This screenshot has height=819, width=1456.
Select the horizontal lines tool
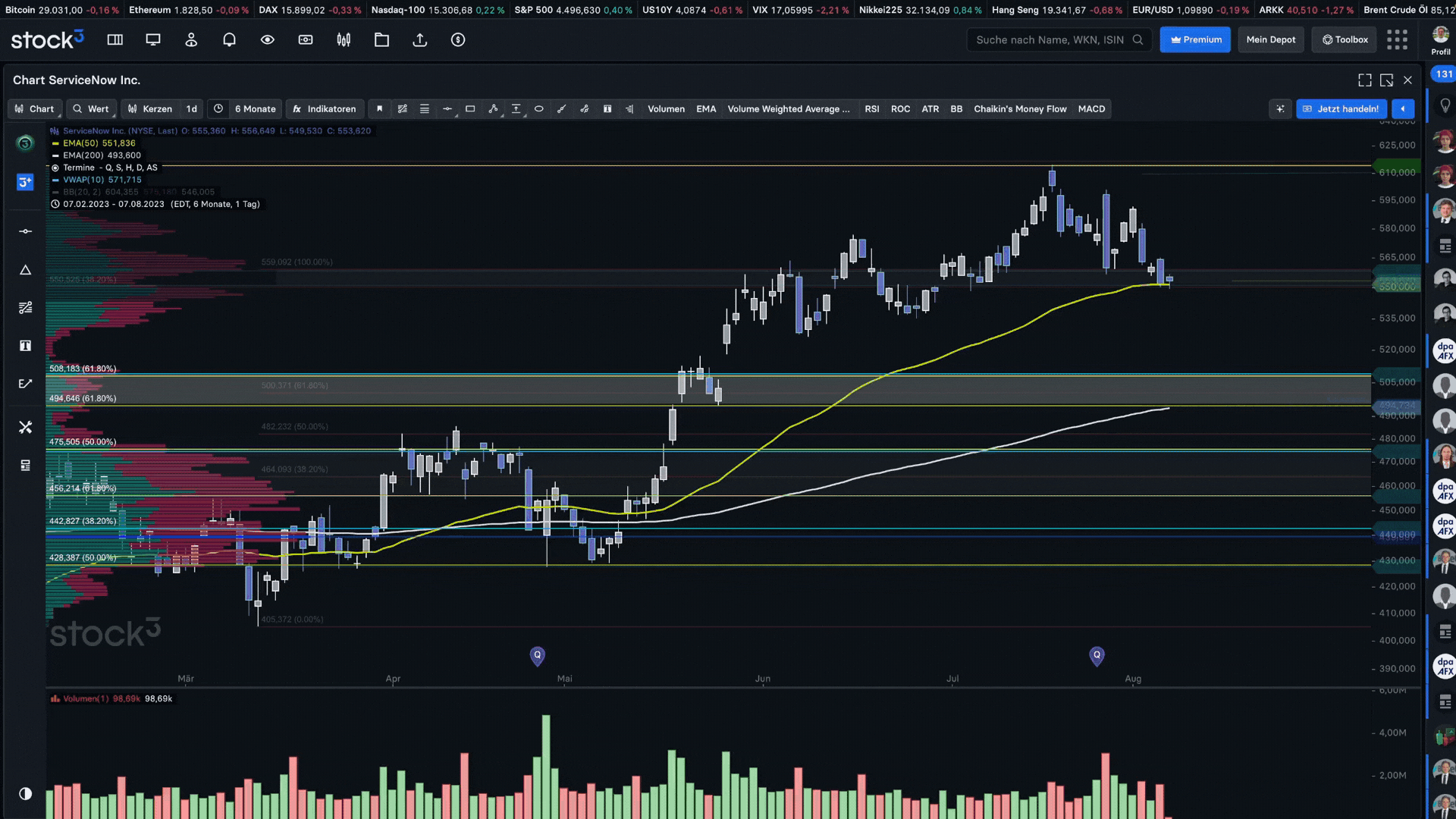click(x=425, y=108)
